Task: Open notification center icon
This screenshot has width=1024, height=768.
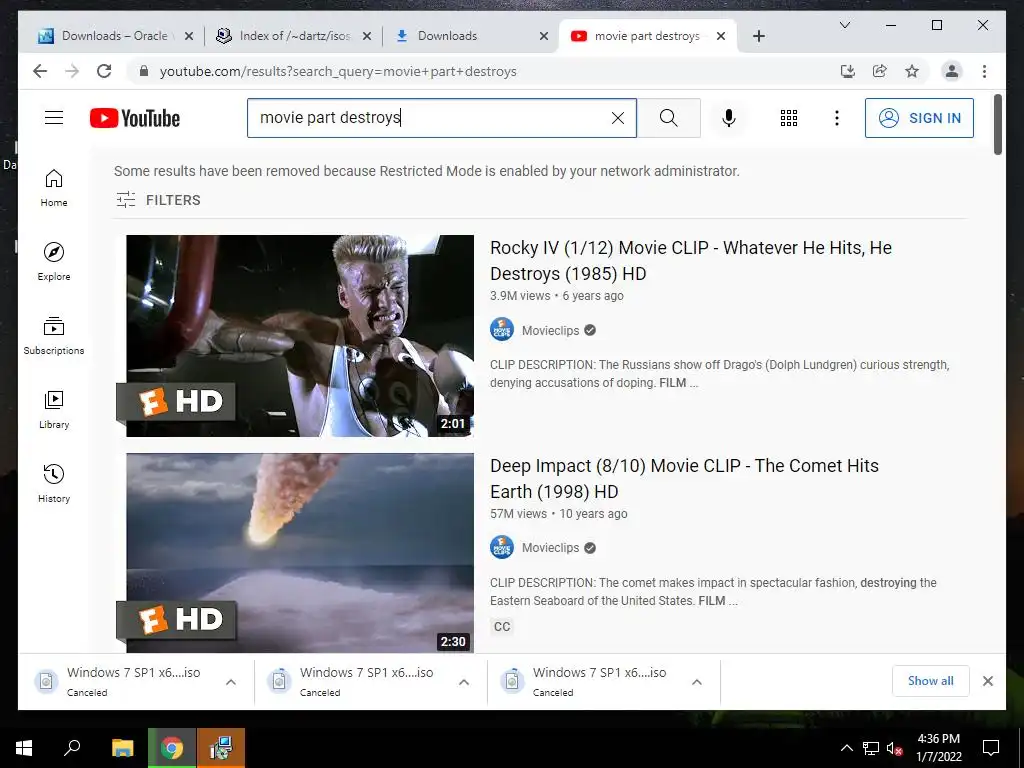Action: point(991,748)
